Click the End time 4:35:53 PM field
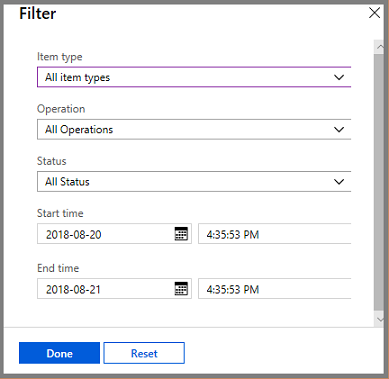Image resolution: width=389 pixels, height=379 pixels. pyautogui.click(x=275, y=289)
